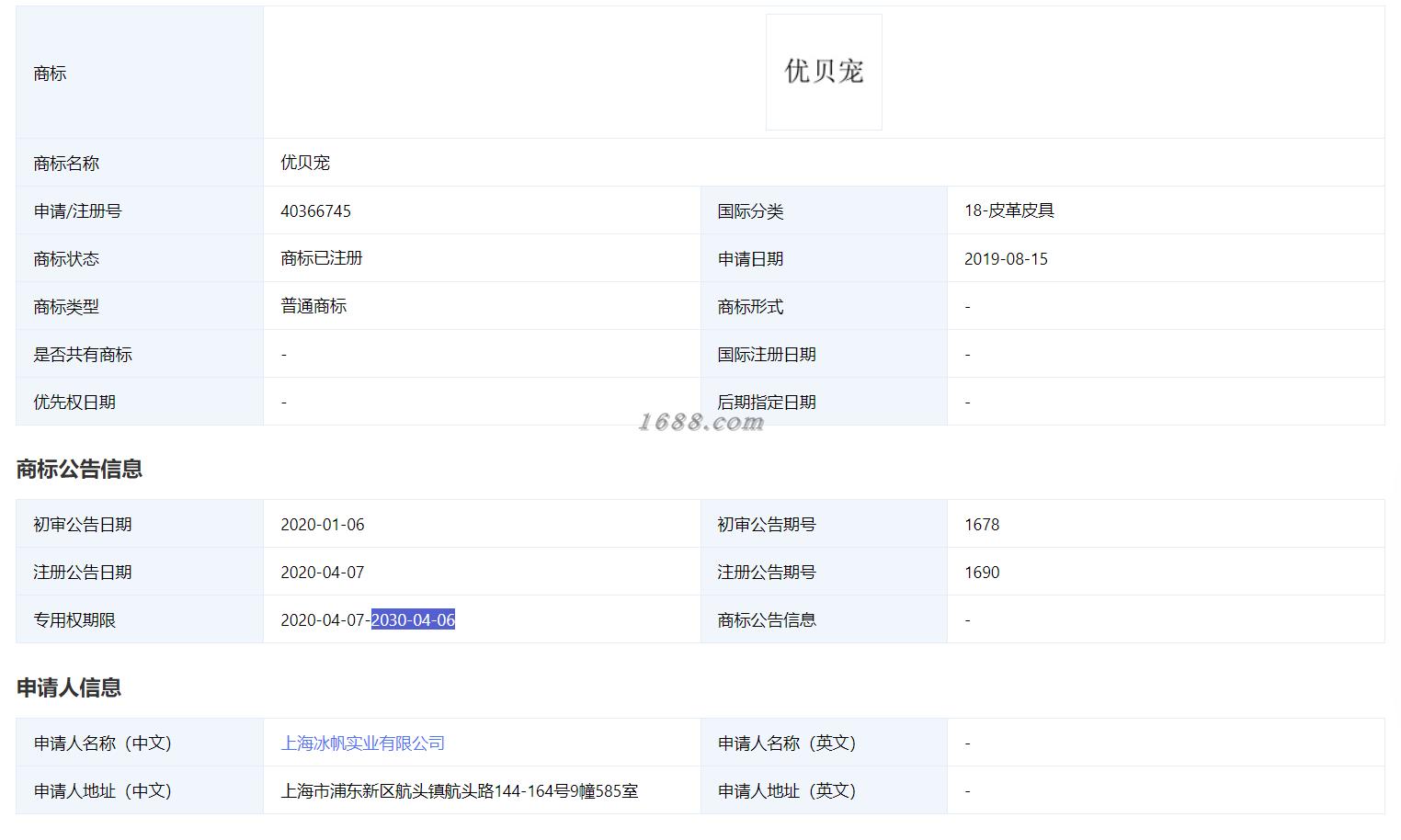Image resolution: width=1401 pixels, height=840 pixels.
Task: Click preliminary announcement date 2020-01-06
Action: [x=323, y=524]
